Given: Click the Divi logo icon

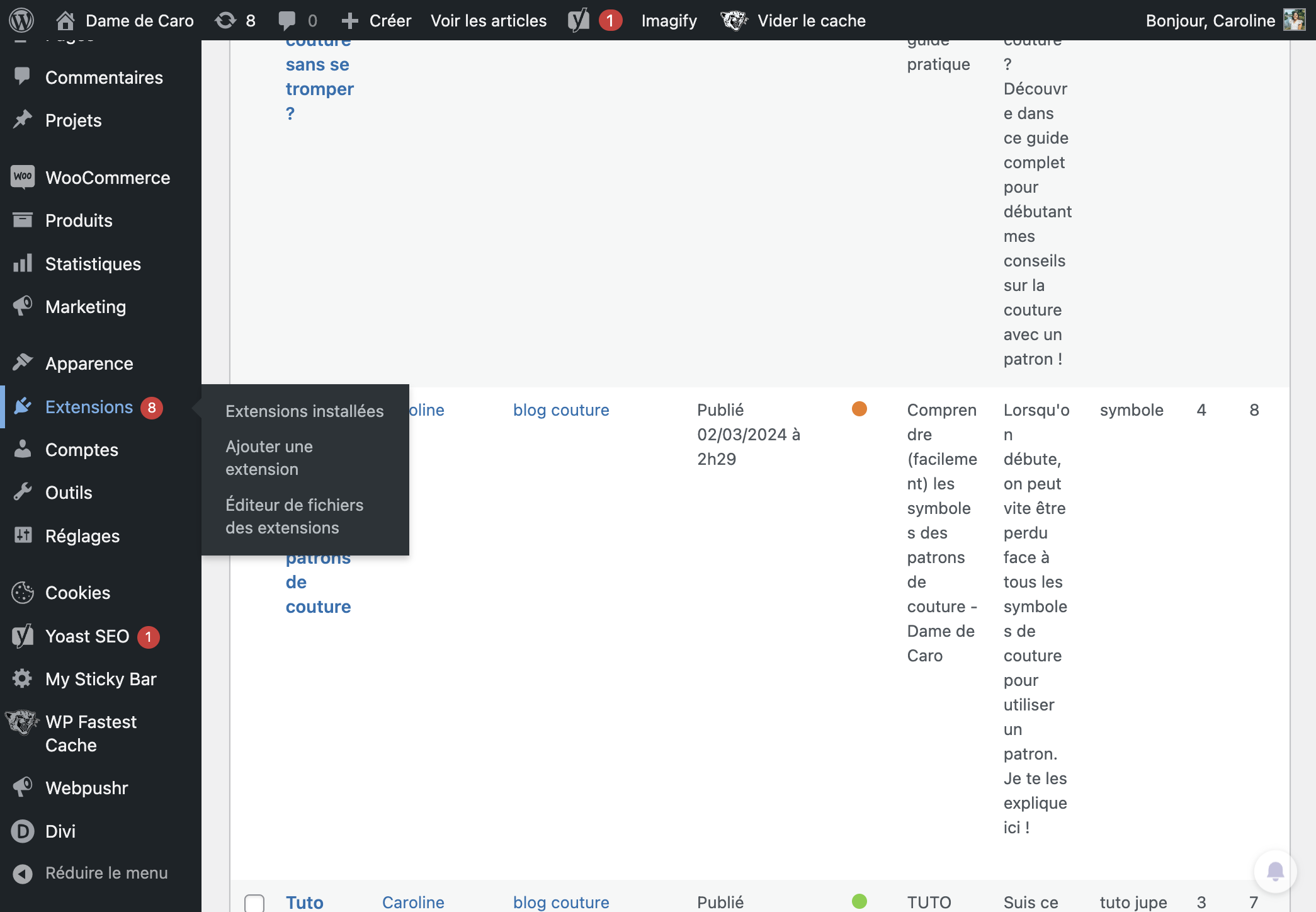Looking at the screenshot, I should 23,831.
